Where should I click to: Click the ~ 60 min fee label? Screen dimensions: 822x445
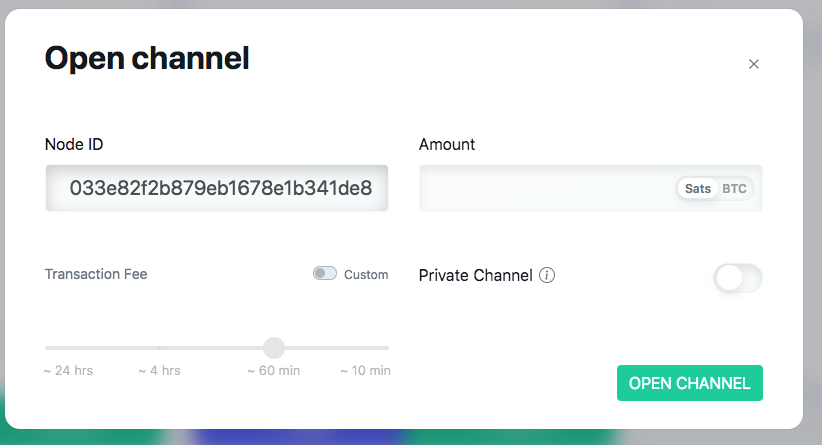pyautogui.click(x=274, y=371)
